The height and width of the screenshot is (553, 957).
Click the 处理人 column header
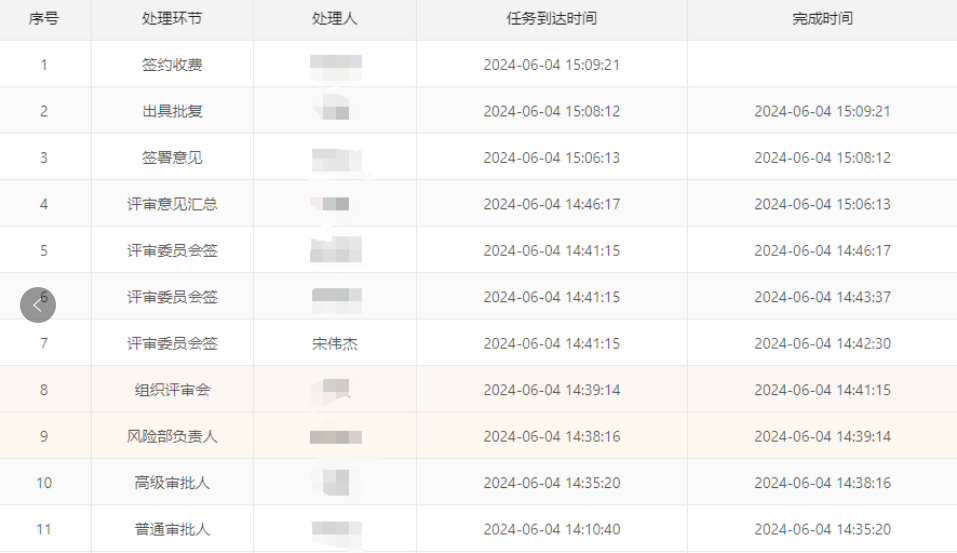334,19
